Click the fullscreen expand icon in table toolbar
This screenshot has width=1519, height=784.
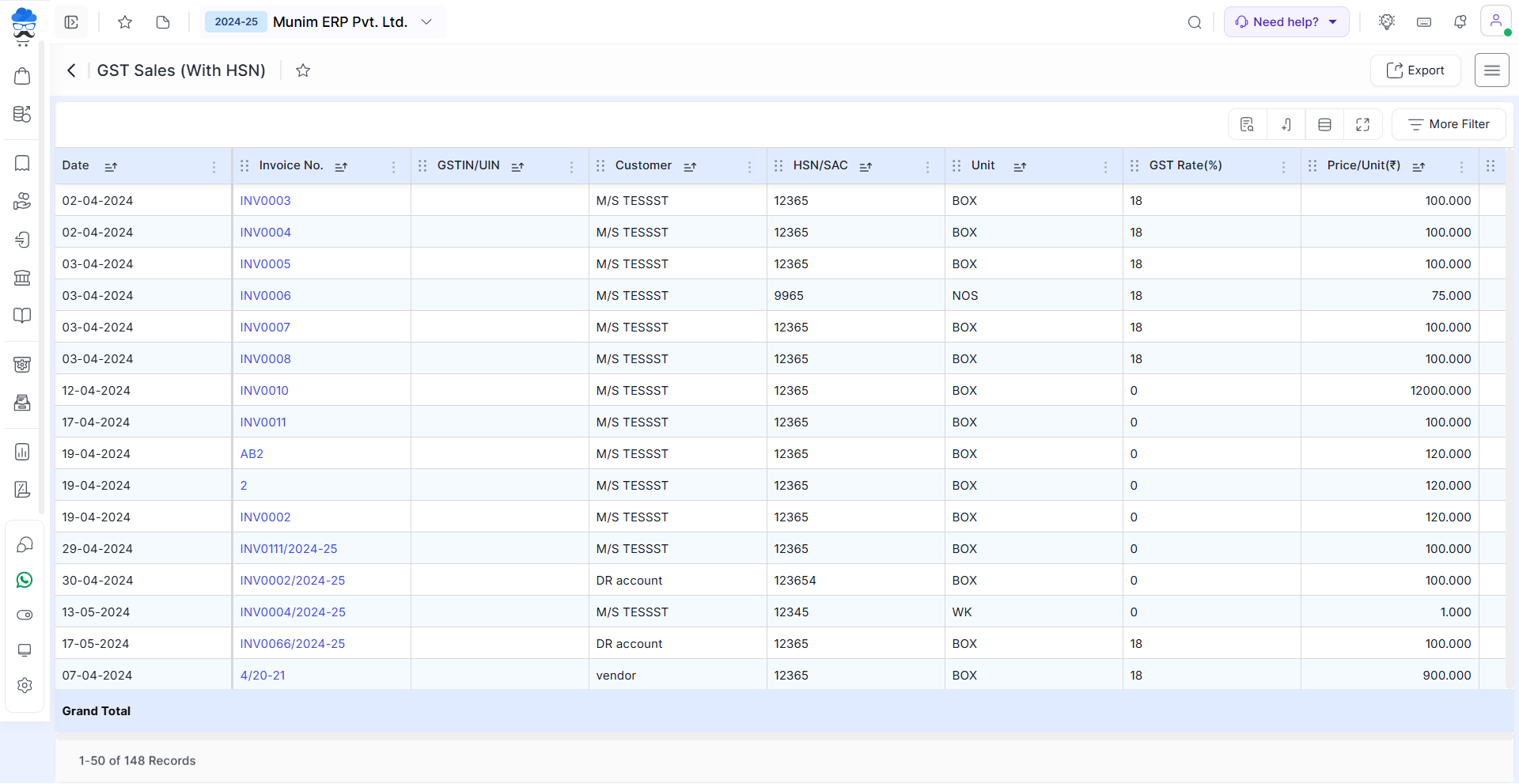tap(1362, 125)
